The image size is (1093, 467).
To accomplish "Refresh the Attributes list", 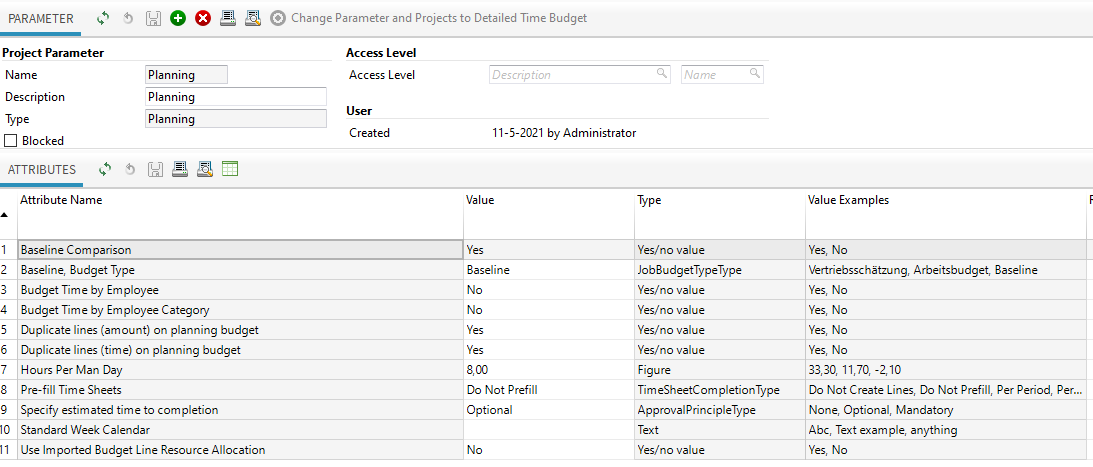I will click(105, 169).
